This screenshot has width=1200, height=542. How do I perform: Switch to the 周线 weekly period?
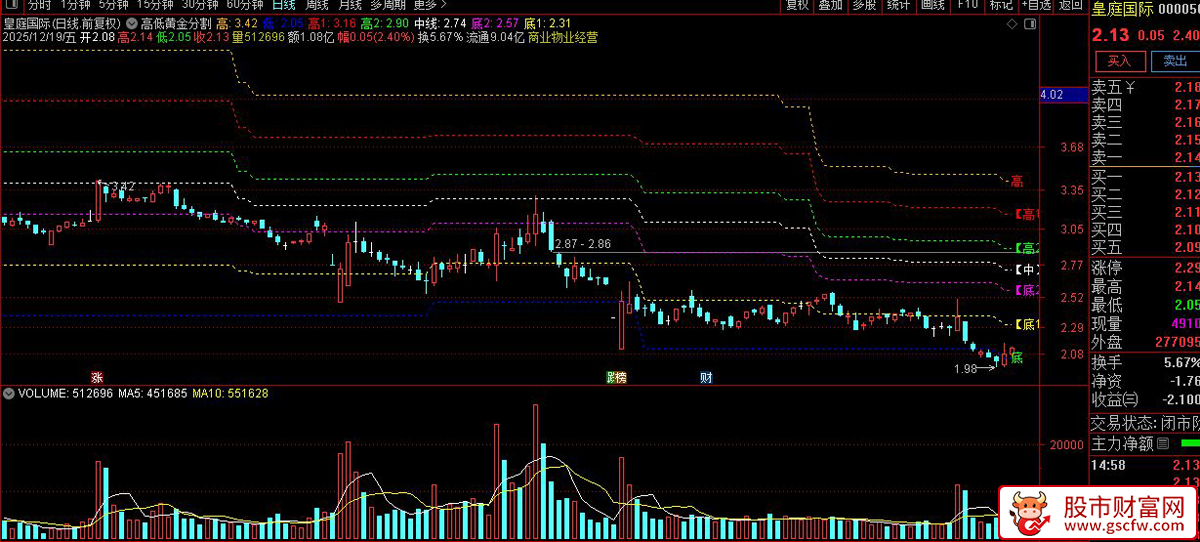pyautogui.click(x=318, y=5)
